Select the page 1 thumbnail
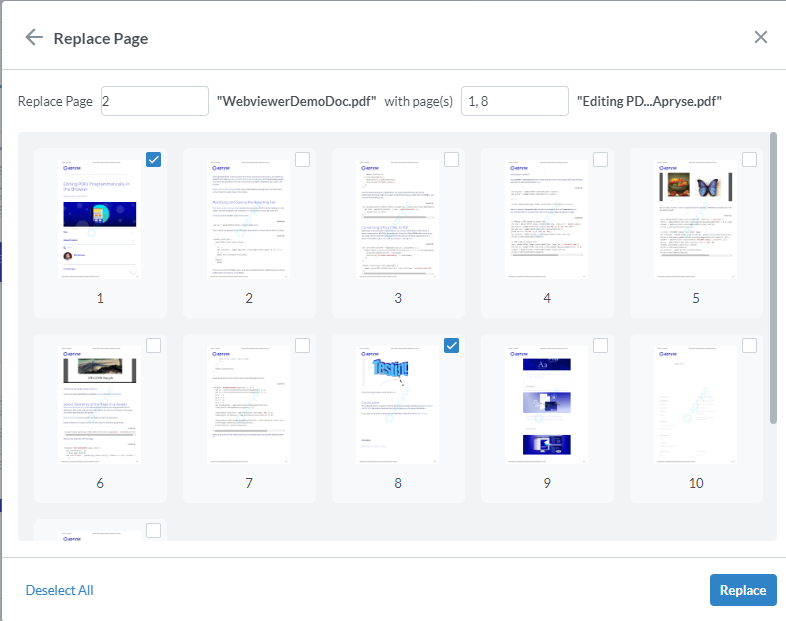786x621 pixels. (x=100, y=219)
